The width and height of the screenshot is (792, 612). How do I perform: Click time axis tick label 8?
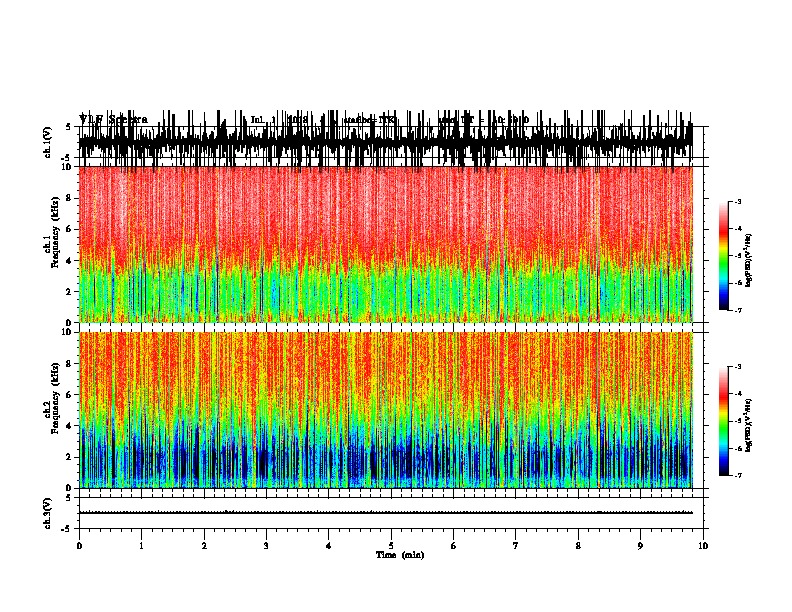point(578,546)
